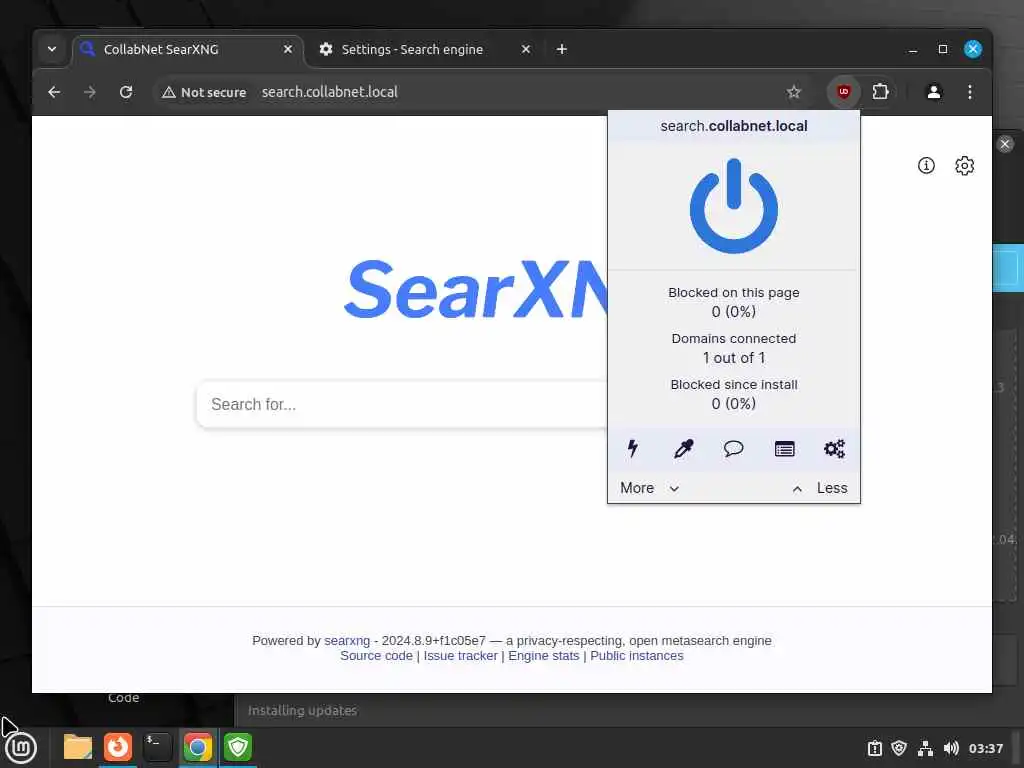Close the Settings - Search engine tab
The width and height of the screenshot is (1024, 768).
coord(526,50)
